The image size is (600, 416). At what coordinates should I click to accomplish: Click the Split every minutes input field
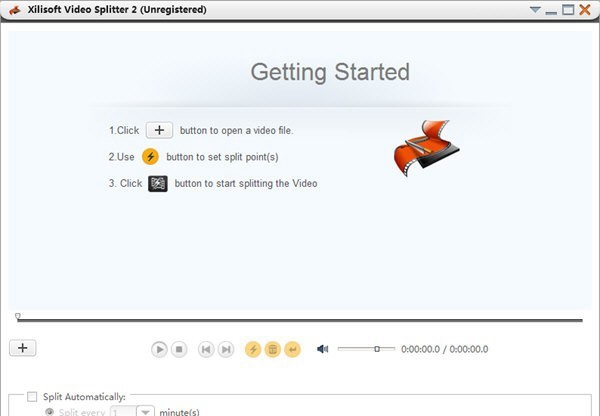point(123,411)
